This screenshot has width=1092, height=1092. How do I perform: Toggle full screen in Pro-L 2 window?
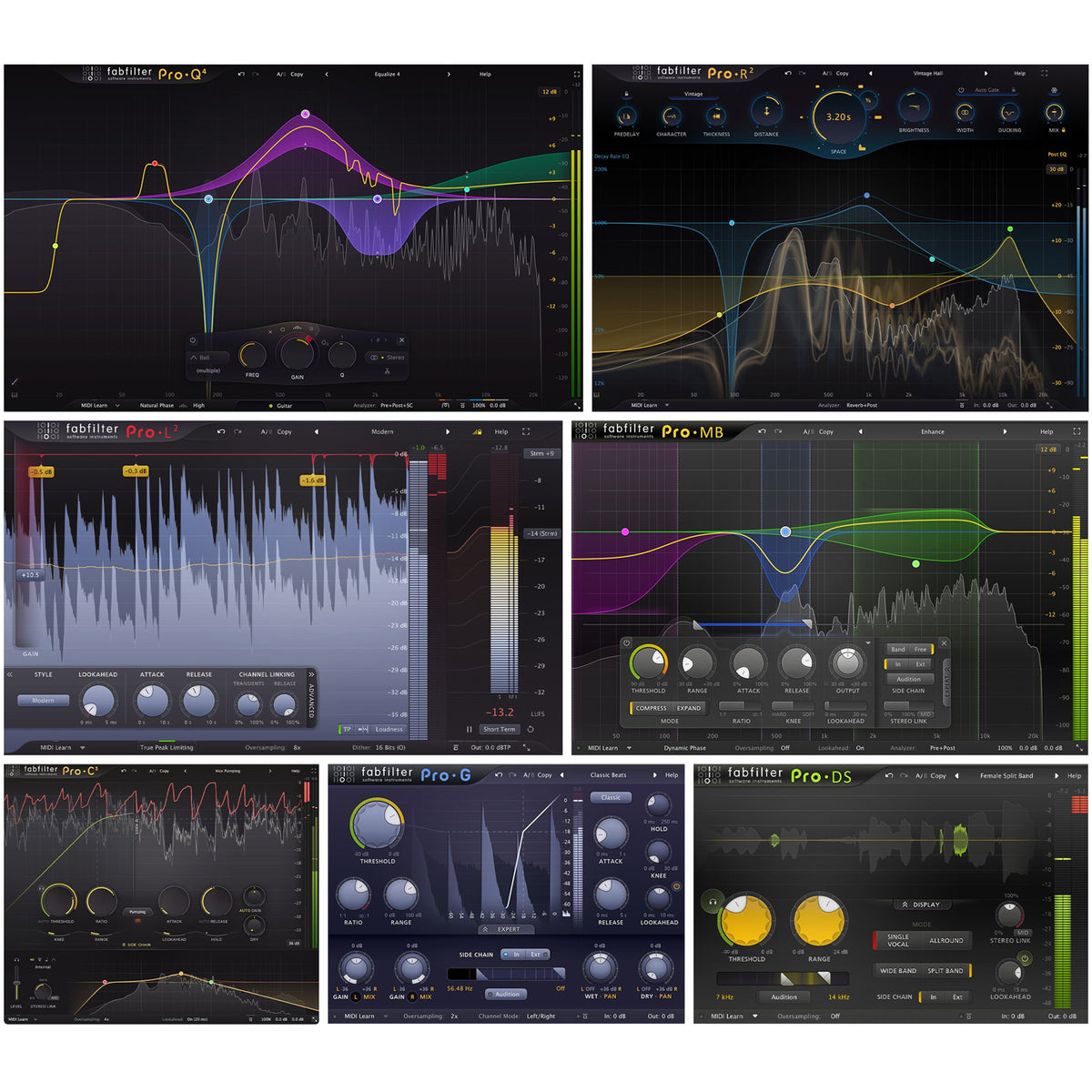[x=525, y=431]
